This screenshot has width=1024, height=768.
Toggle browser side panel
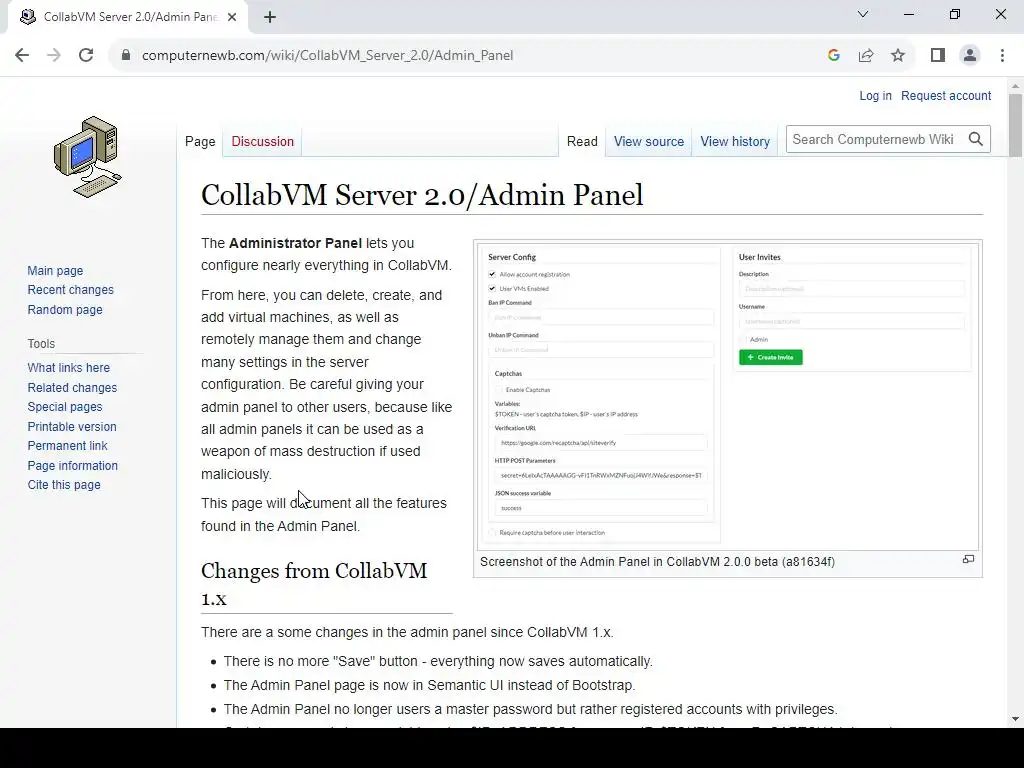point(938,56)
